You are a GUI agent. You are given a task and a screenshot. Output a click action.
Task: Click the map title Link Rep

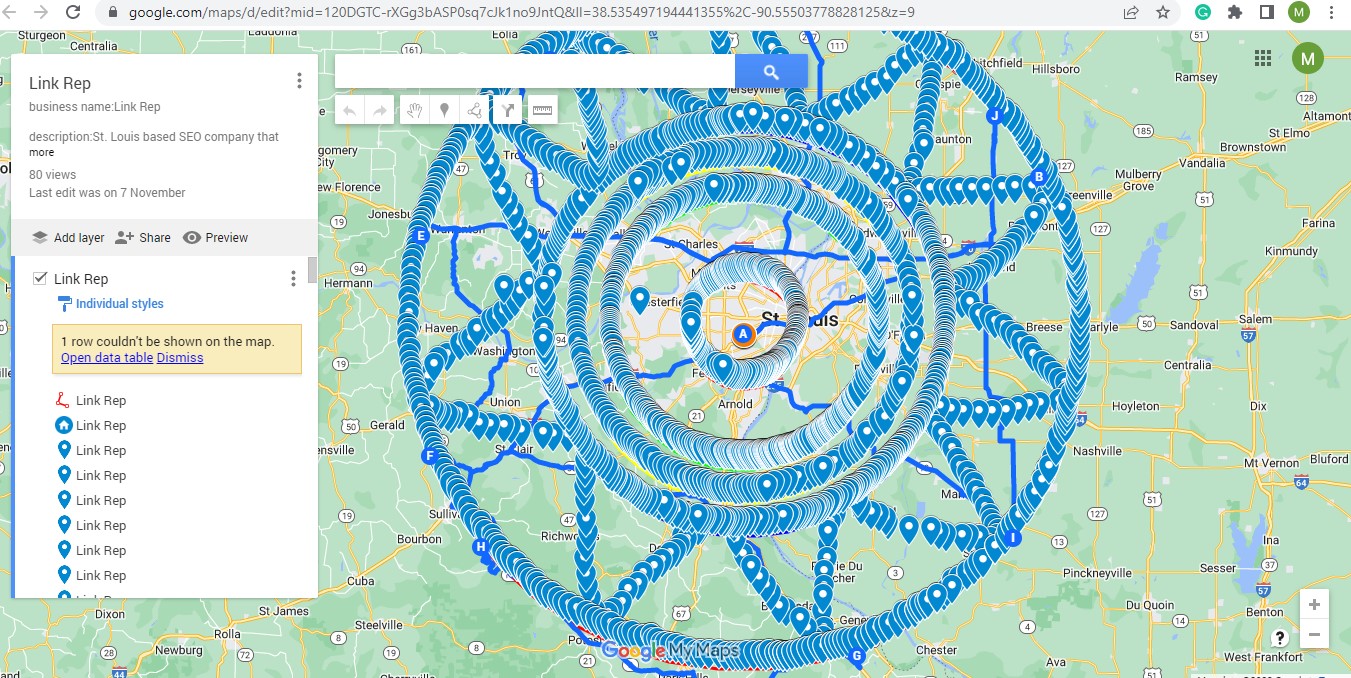pyautogui.click(x=60, y=84)
